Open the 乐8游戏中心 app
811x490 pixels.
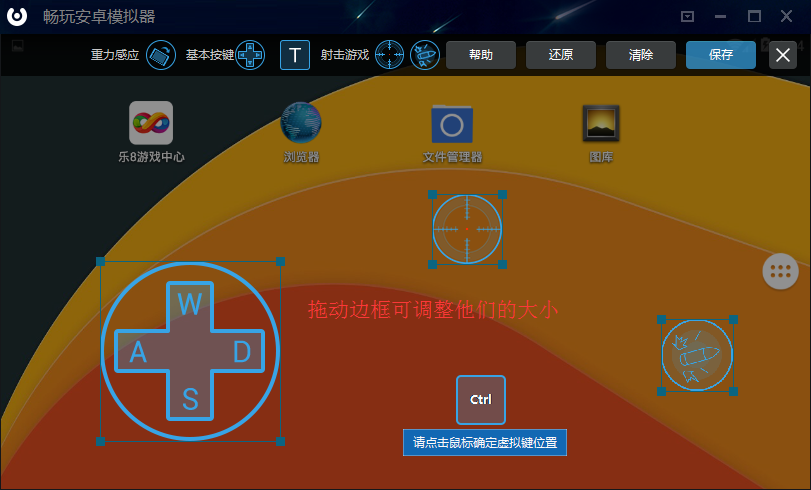point(151,123)
